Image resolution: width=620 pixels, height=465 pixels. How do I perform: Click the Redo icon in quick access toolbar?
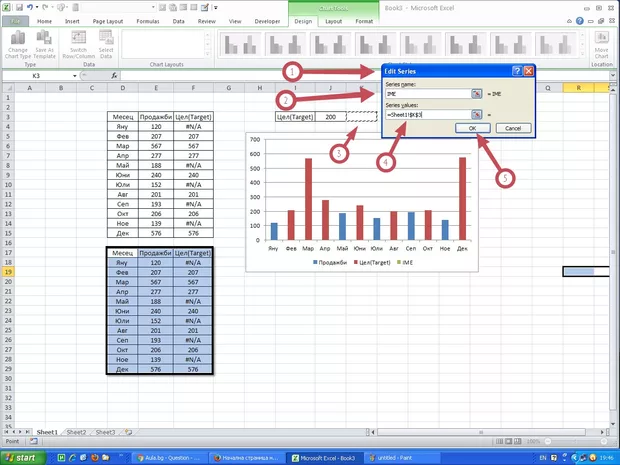point(45,7)
